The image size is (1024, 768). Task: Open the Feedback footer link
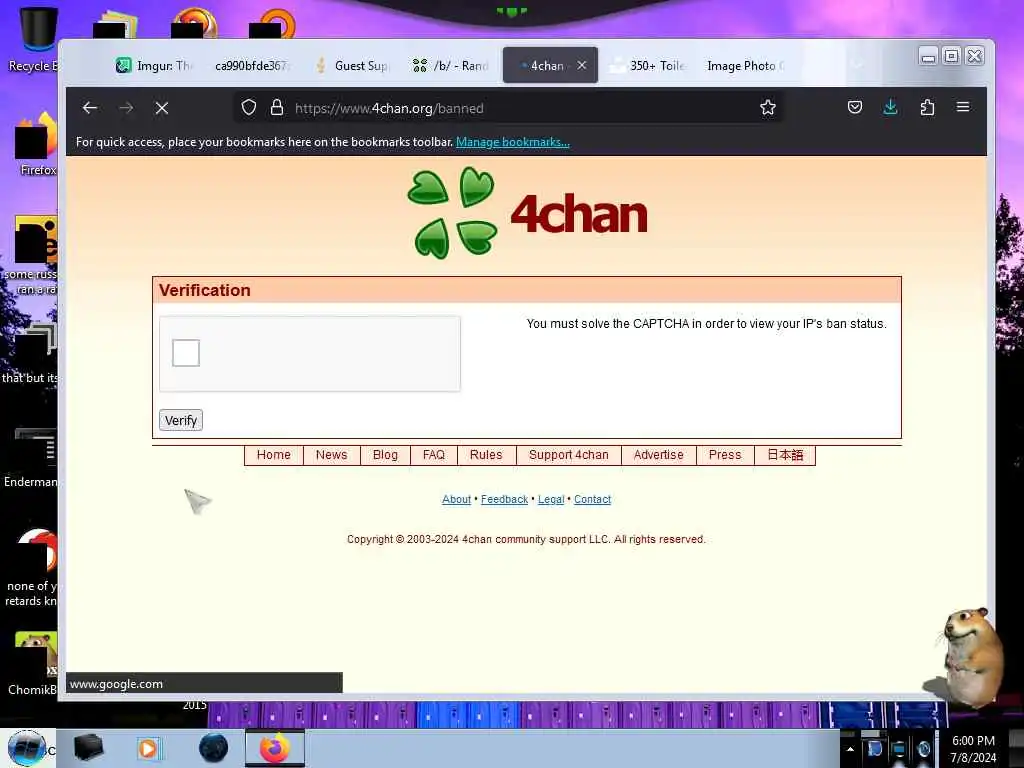[x=504, y=500]
